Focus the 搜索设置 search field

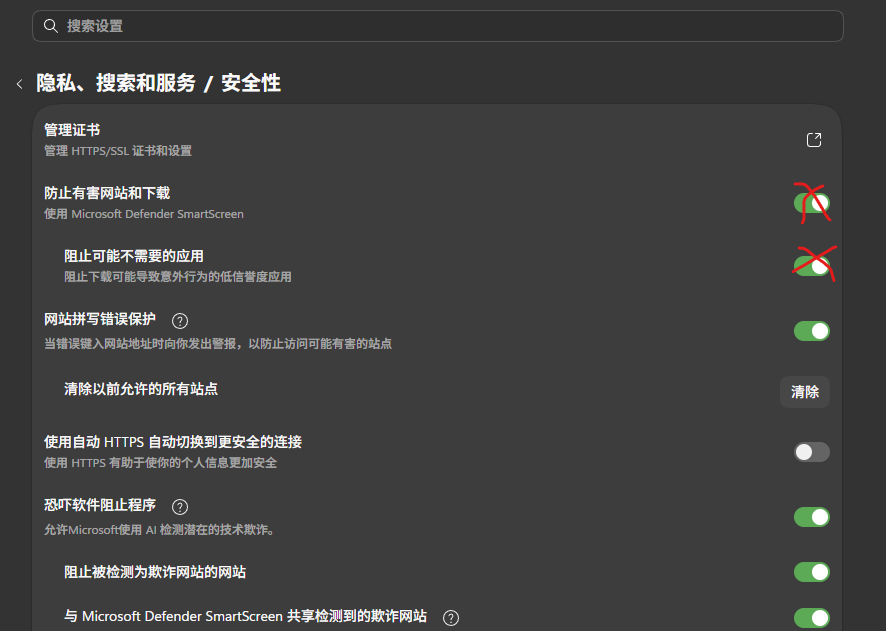(438, 26)
